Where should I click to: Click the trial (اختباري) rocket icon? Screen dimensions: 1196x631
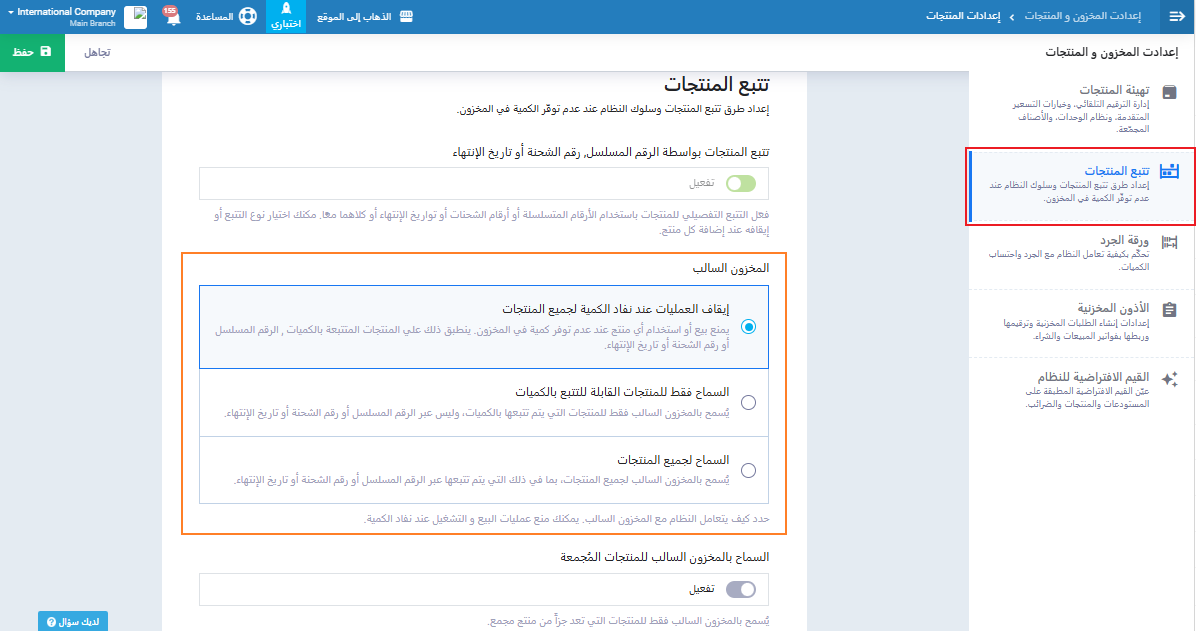pos(286,11)
